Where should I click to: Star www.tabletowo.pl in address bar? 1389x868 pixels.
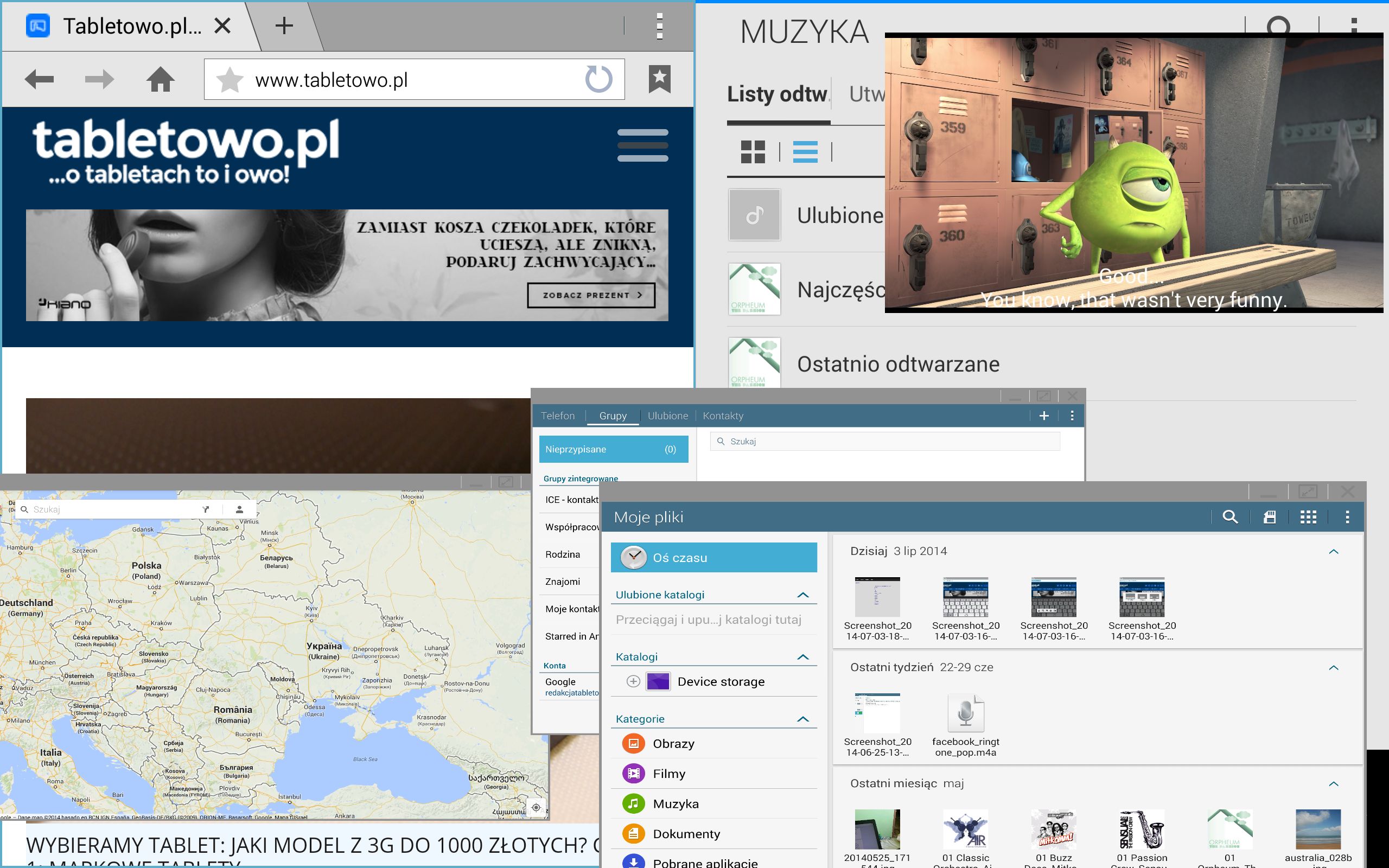[x=230, y=79]
